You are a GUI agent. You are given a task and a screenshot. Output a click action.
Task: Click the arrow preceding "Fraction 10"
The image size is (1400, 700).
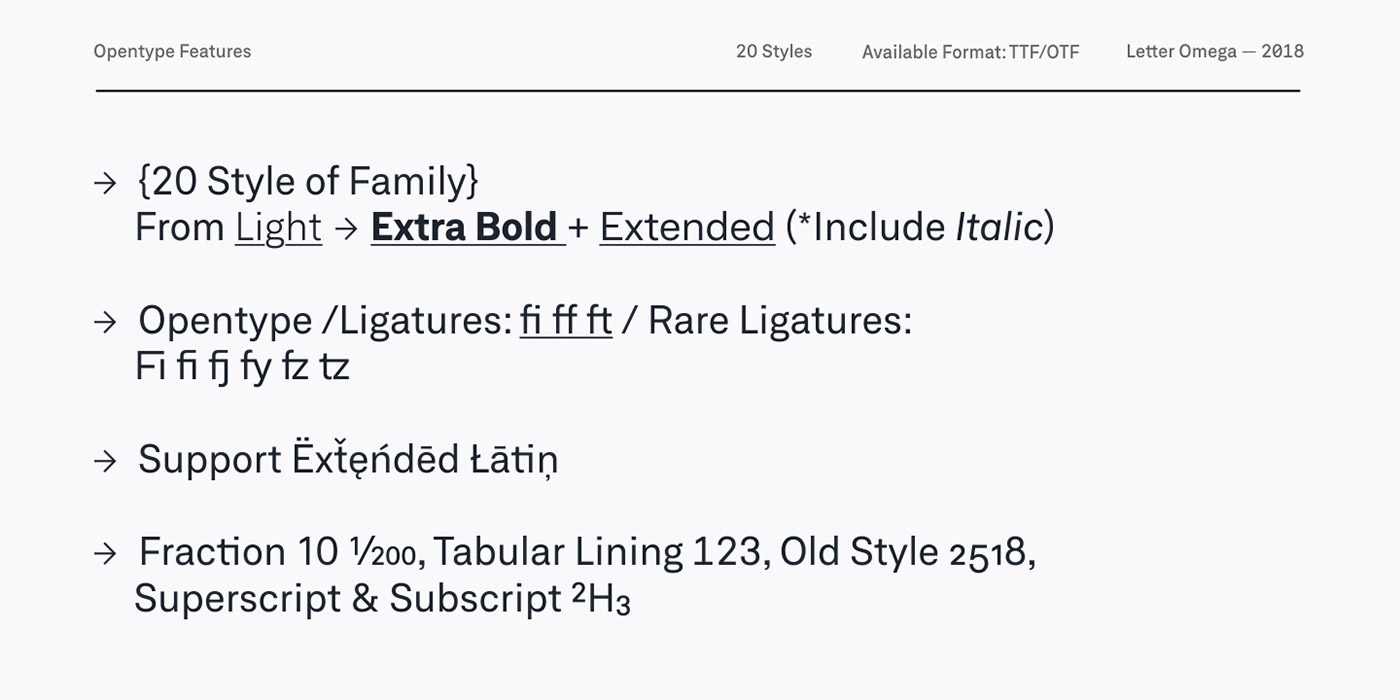(x=105, y=553)
